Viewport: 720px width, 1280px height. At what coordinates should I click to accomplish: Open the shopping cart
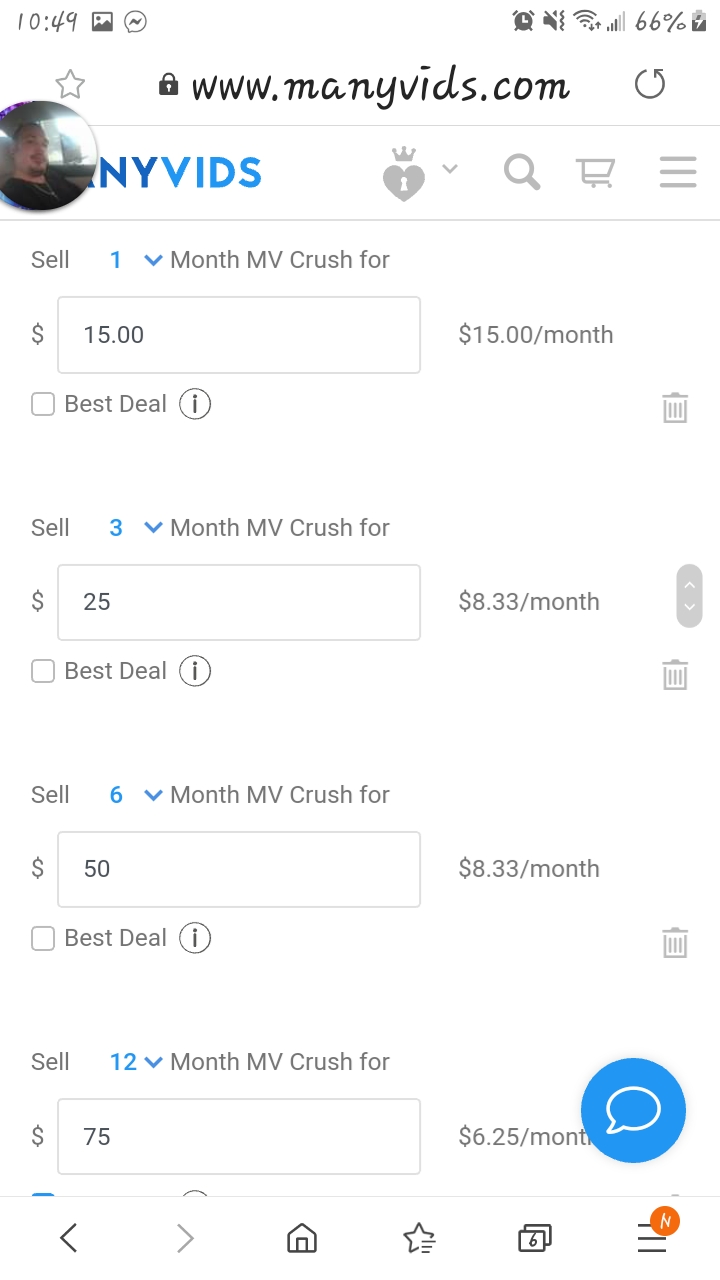[x=595, y=173]
